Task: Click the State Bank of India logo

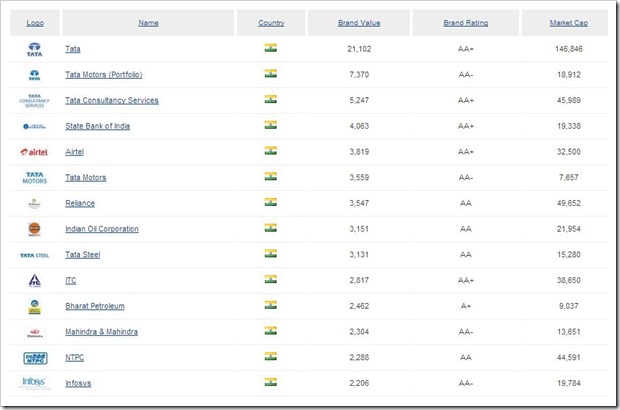Action: 34,126
